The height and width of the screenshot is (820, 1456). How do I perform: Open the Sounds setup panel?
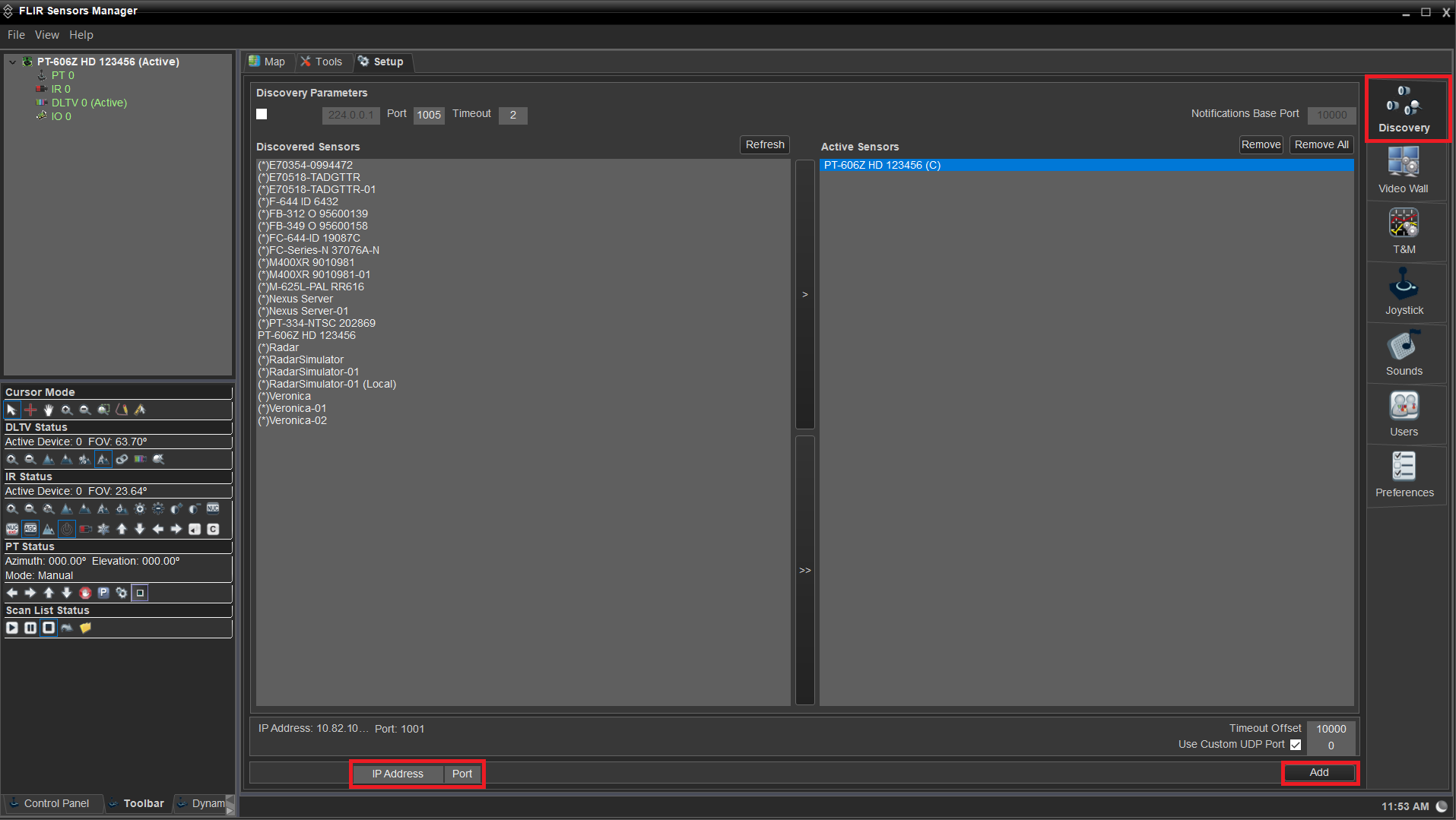point(1404,353)
